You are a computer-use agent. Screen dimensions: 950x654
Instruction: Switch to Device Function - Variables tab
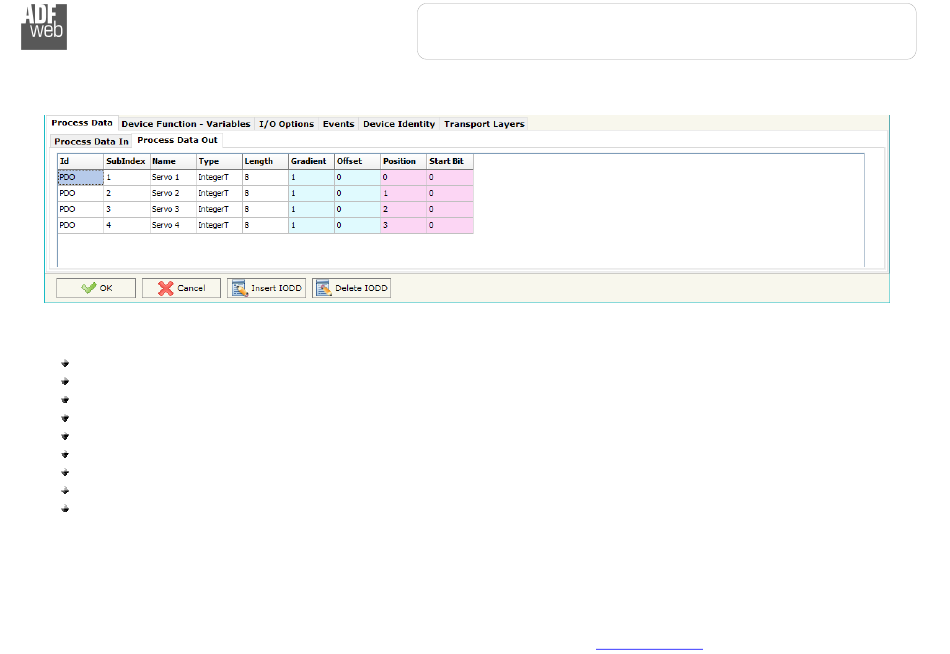[186, 124]
